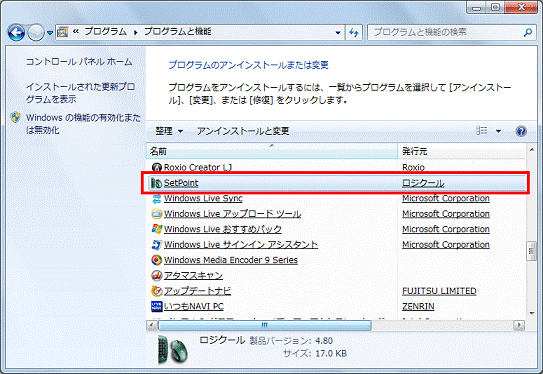Open コントロール パネル ホーム link
The width and height of the screenshot is (543, 374).
click(79, 62)
